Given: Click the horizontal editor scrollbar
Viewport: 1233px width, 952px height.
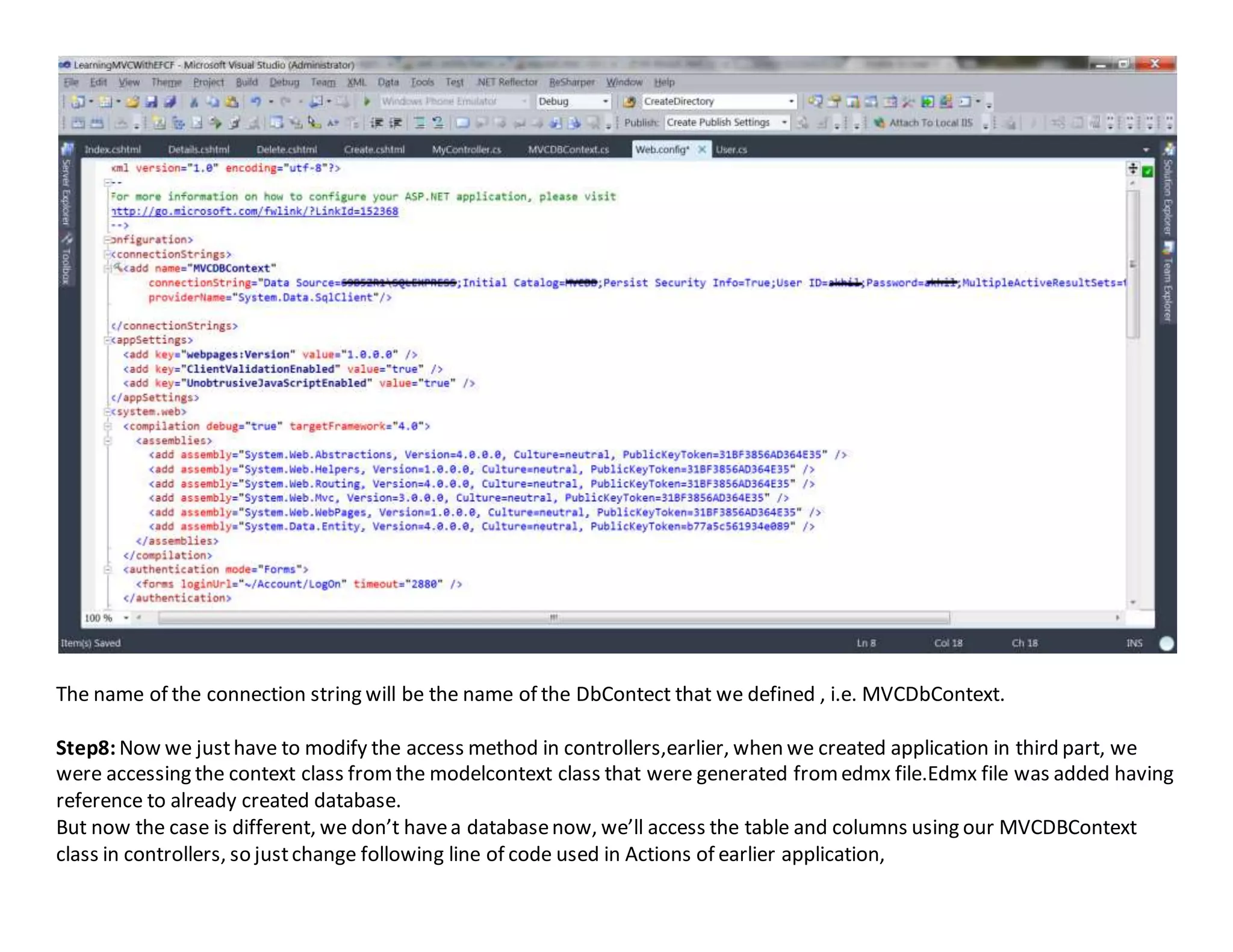Looking at the screenshot, I should (x=553, y=618).
